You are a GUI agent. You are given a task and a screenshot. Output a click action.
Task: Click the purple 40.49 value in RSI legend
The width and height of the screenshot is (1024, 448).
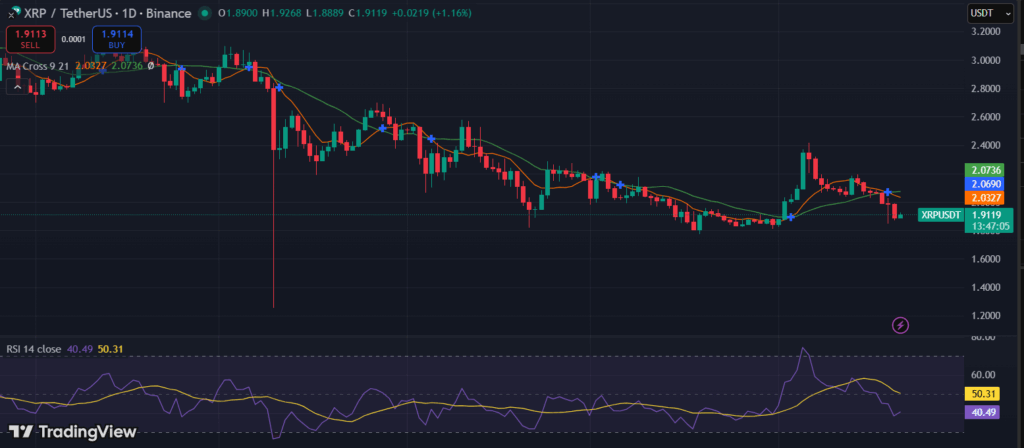[80, 349]
